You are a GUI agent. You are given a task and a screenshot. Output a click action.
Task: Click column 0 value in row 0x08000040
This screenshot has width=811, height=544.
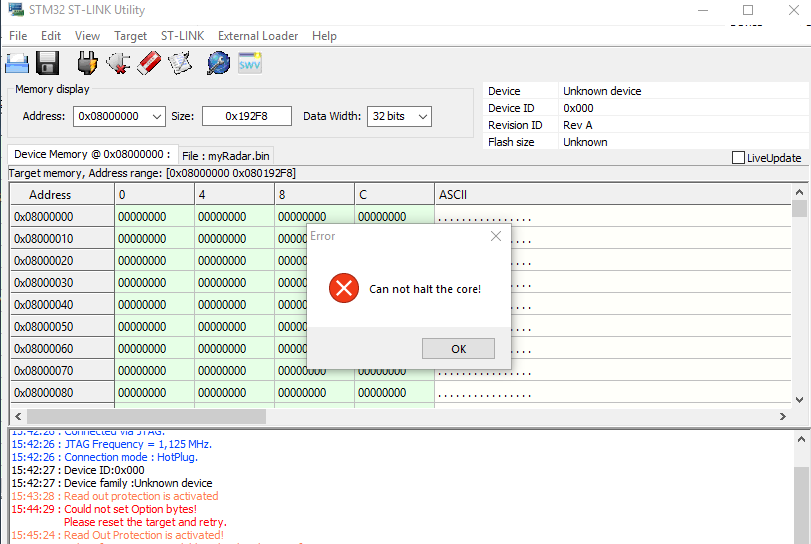(155, 305)
